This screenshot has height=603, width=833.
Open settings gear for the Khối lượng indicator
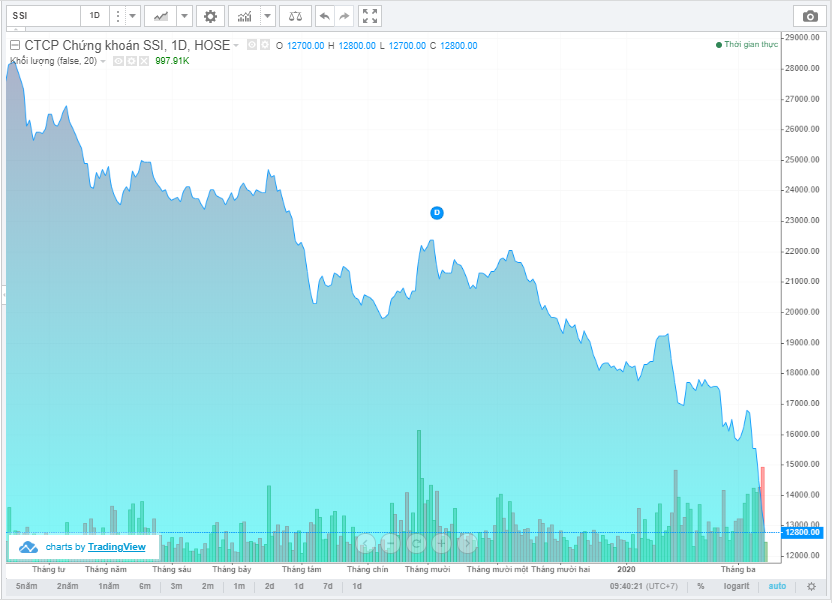[x=131, y=61]
